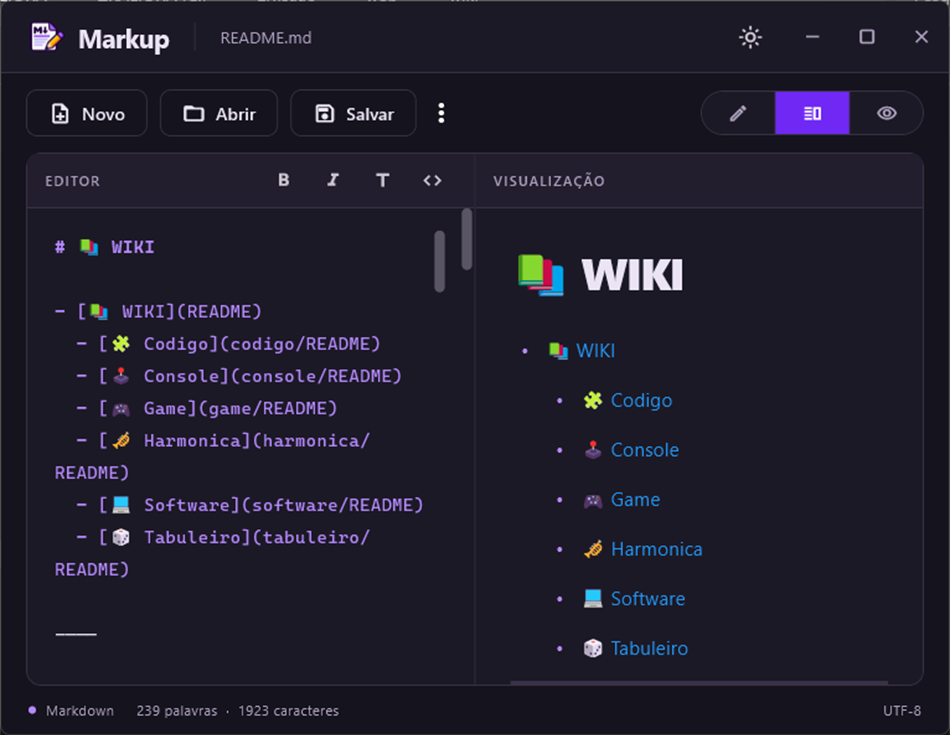This screenshot has height=735, width=950.
Task: Close the Markup window
Action: (x=921, y=37)
